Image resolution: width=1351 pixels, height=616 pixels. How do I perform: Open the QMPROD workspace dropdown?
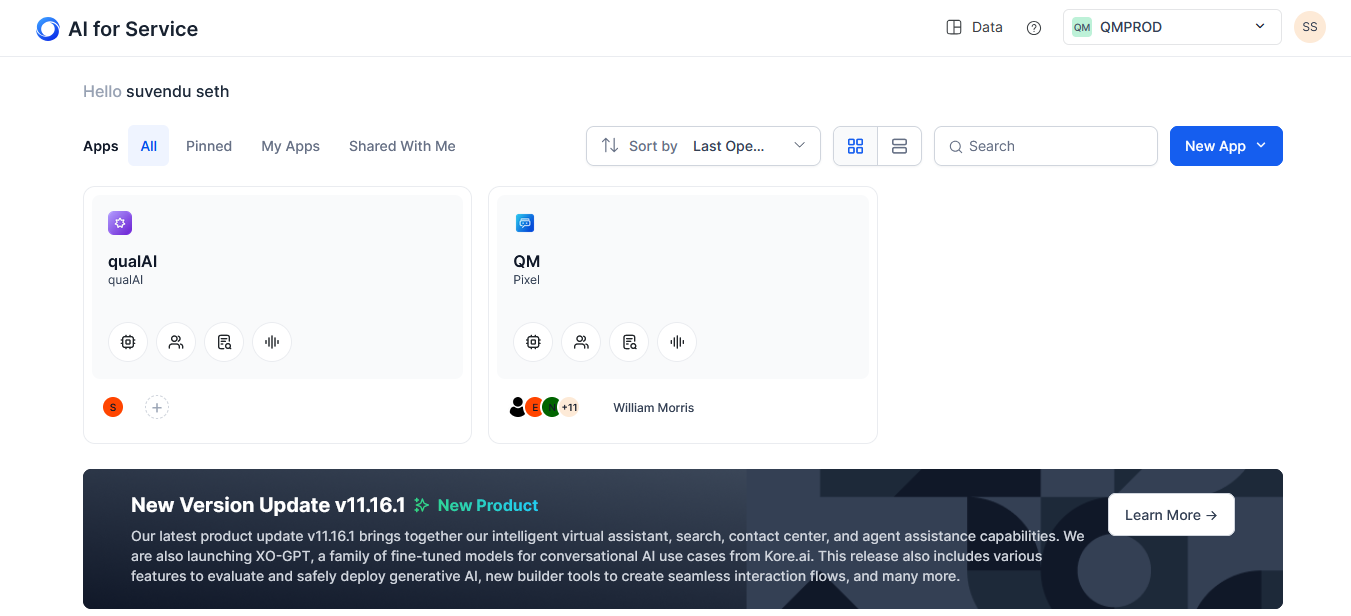(1171, 27)
